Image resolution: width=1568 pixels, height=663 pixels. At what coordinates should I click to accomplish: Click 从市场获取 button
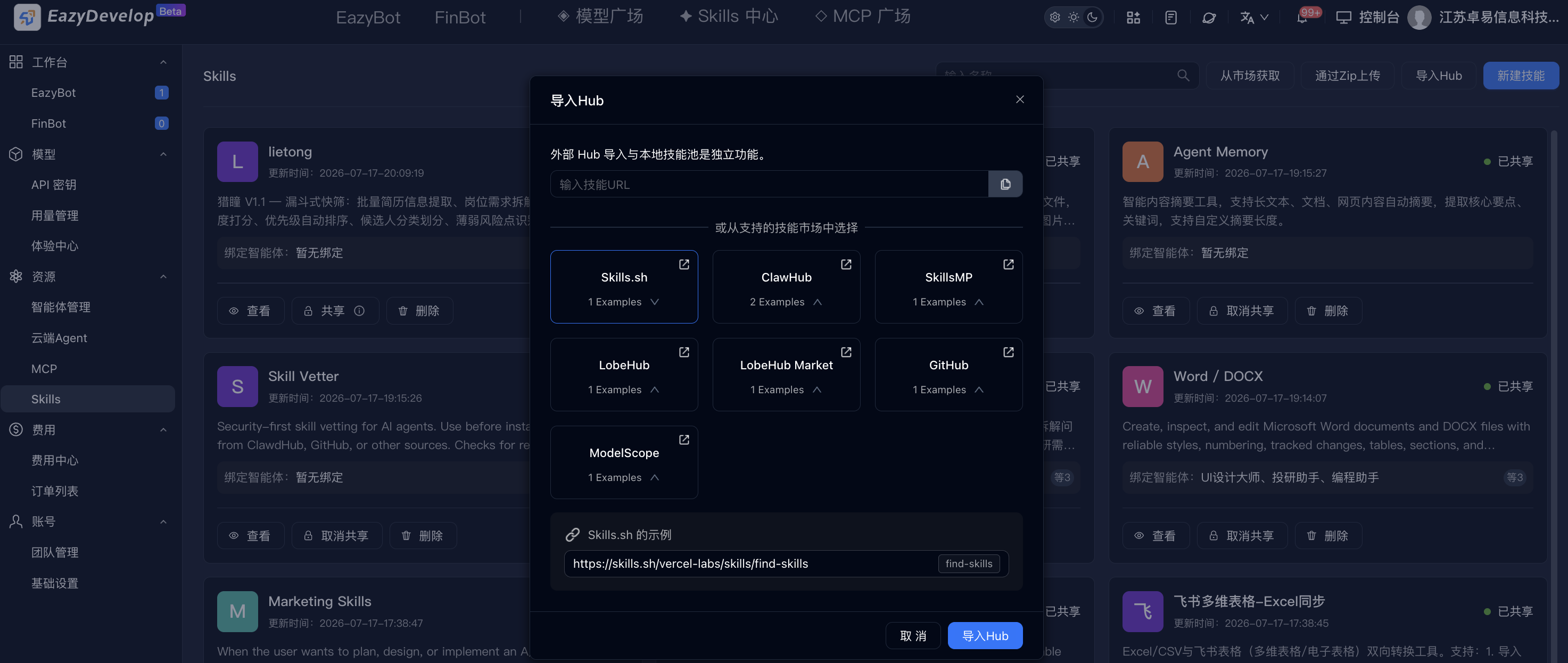point(1250,76)
